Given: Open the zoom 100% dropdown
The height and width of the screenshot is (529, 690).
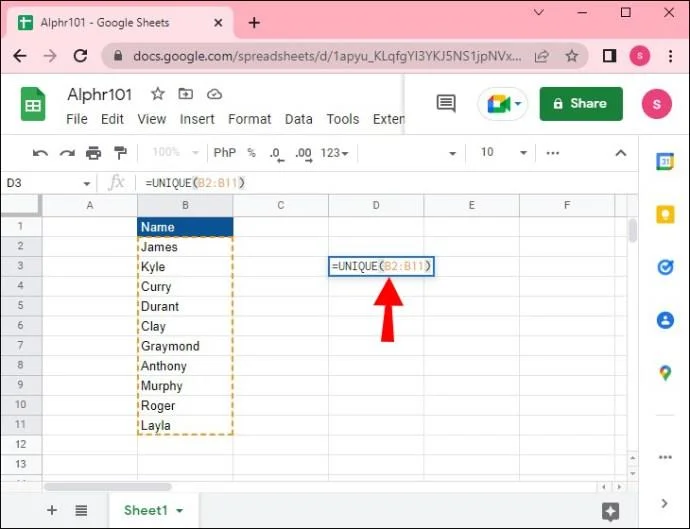Looking at the screenshot, I should (175, 153).
